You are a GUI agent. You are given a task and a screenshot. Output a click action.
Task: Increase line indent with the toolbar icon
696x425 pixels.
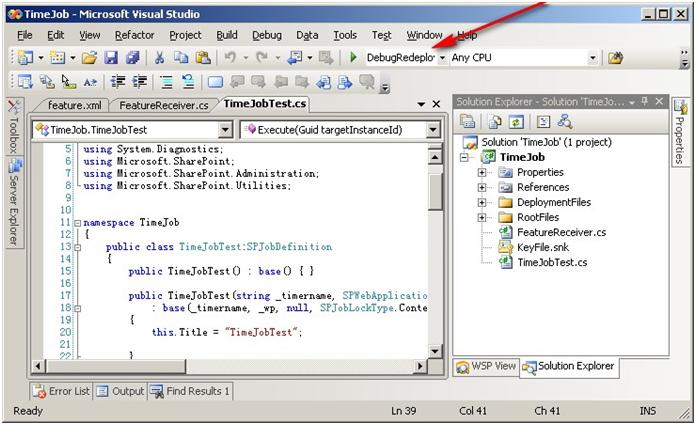coord(140,82)
